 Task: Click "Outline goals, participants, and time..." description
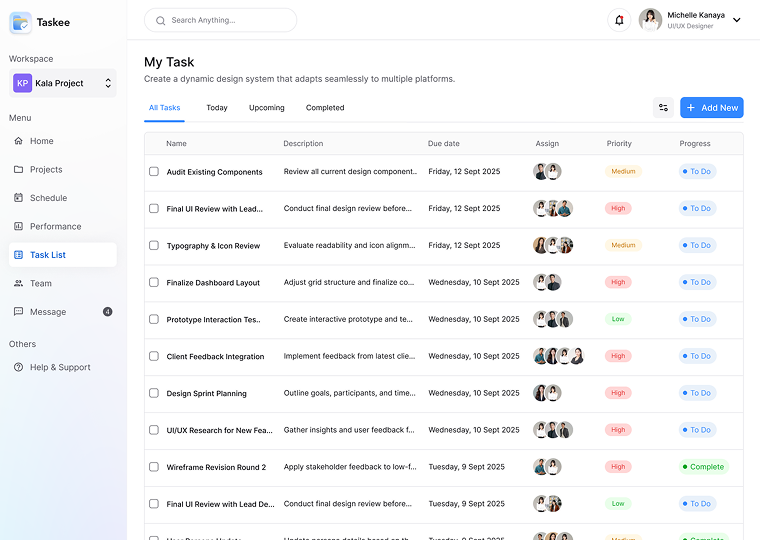click(x=349, y=393)
